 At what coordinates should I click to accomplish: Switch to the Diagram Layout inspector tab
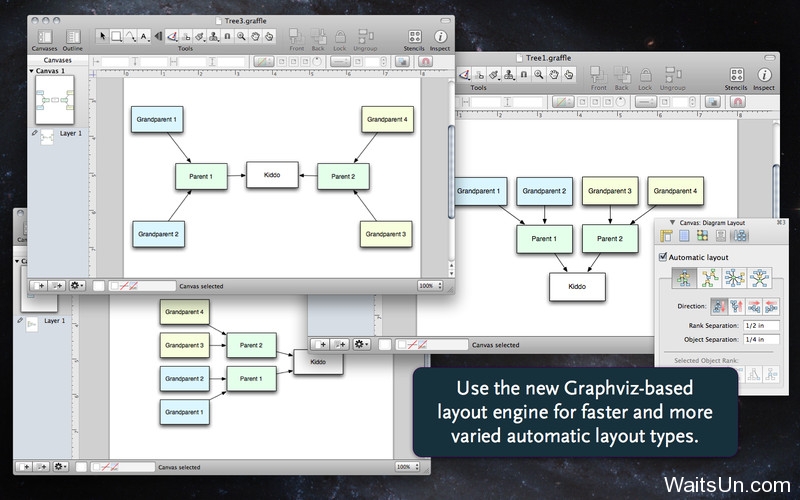740,236
